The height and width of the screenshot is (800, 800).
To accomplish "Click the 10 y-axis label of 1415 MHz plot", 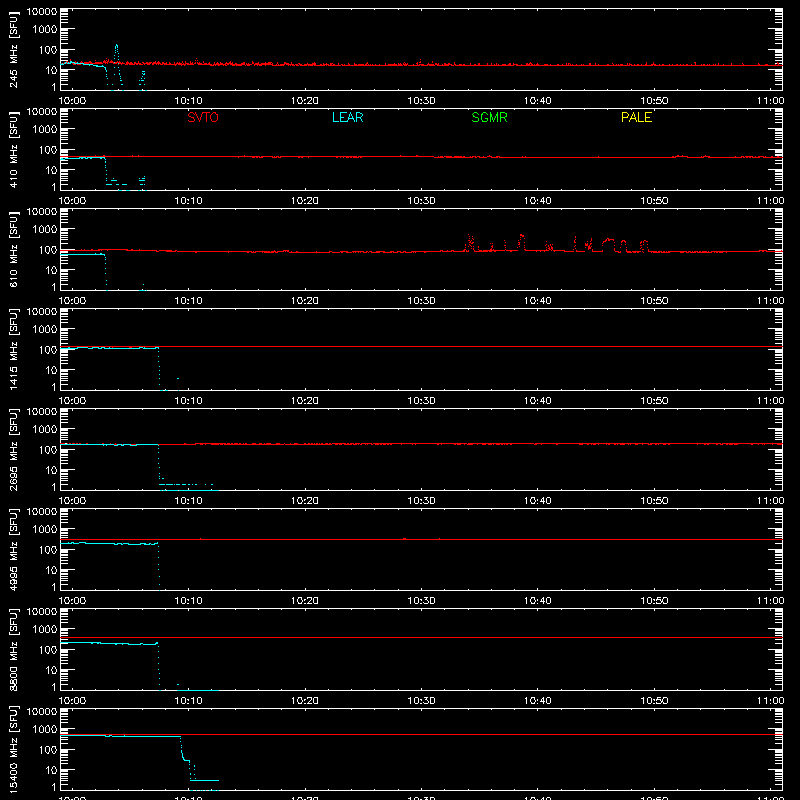I will pyautogui.click(x=51, y=370).
